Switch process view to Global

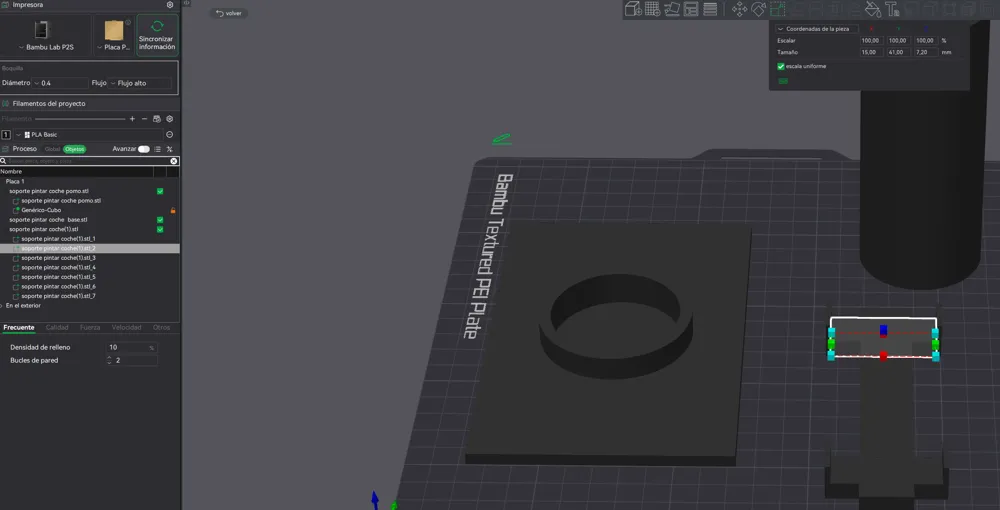coord(52,149)
